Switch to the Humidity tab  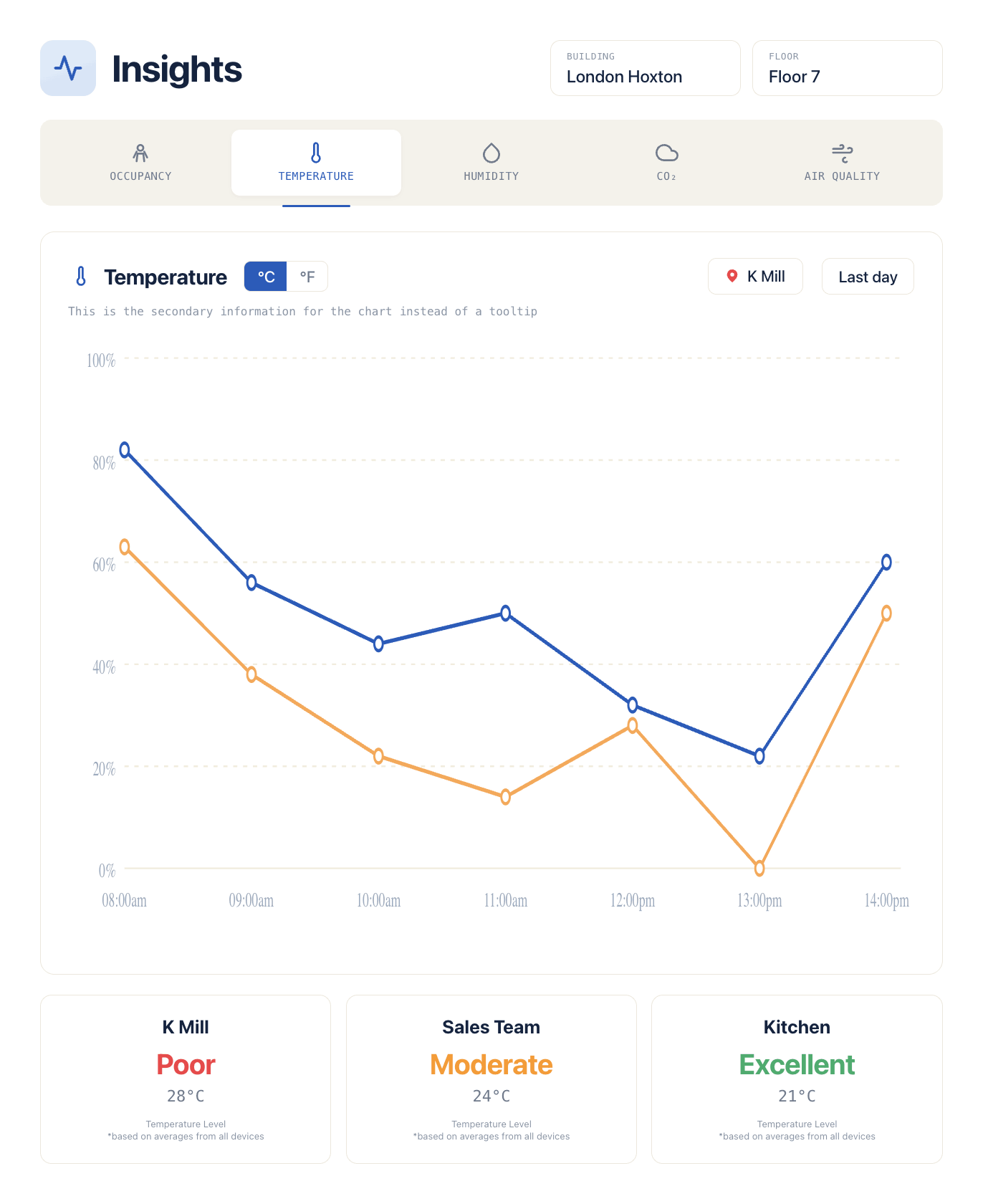(x=491, y=163)
